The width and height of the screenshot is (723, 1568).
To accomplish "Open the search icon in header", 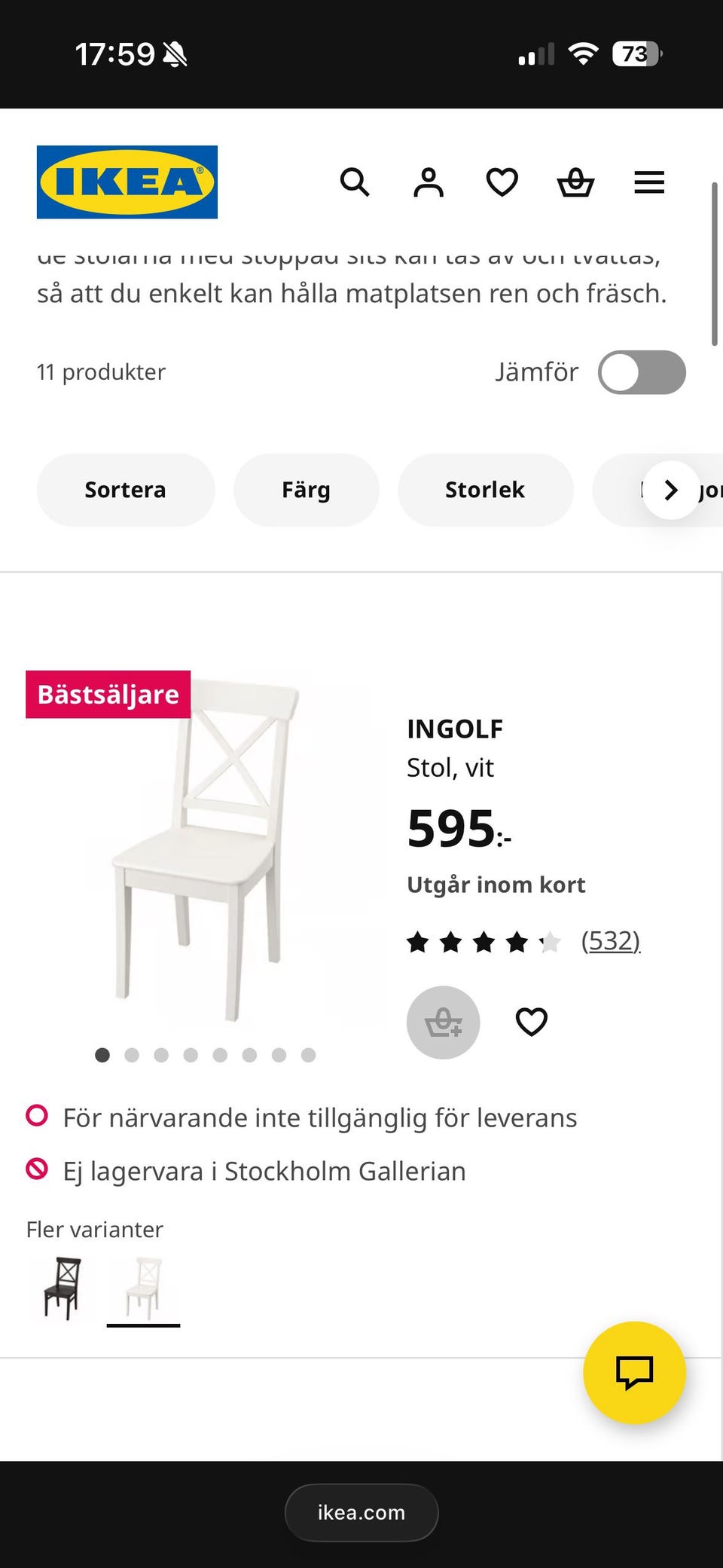I will (x=355, y=182).
